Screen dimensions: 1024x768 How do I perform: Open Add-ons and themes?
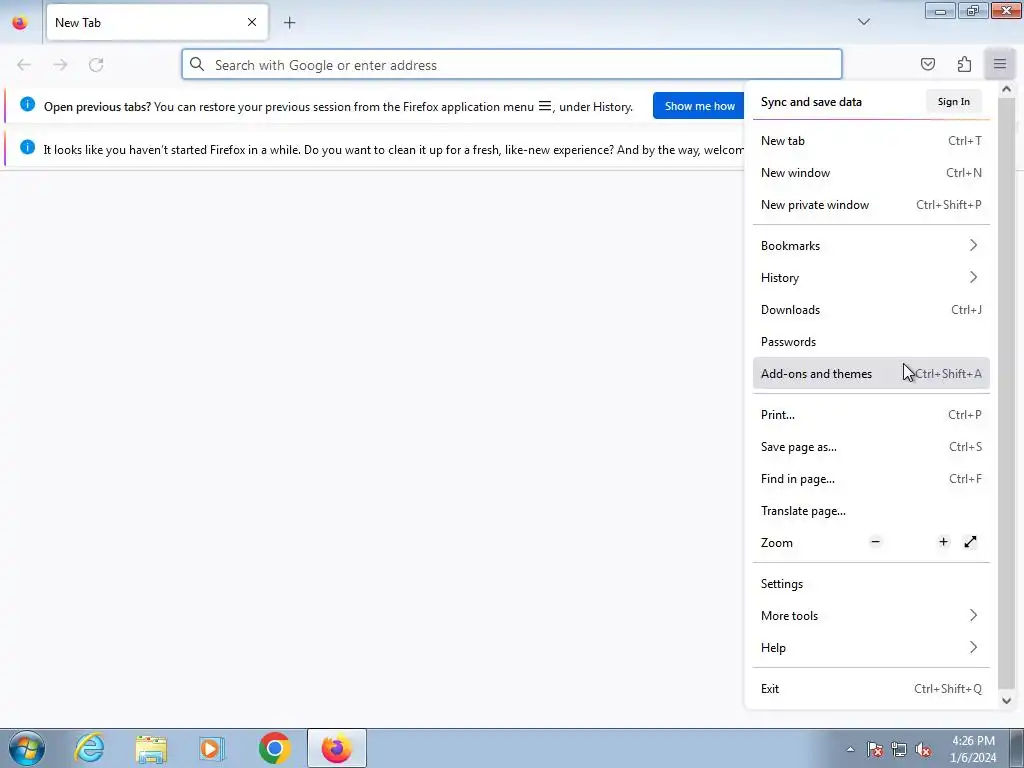(871, 374)
